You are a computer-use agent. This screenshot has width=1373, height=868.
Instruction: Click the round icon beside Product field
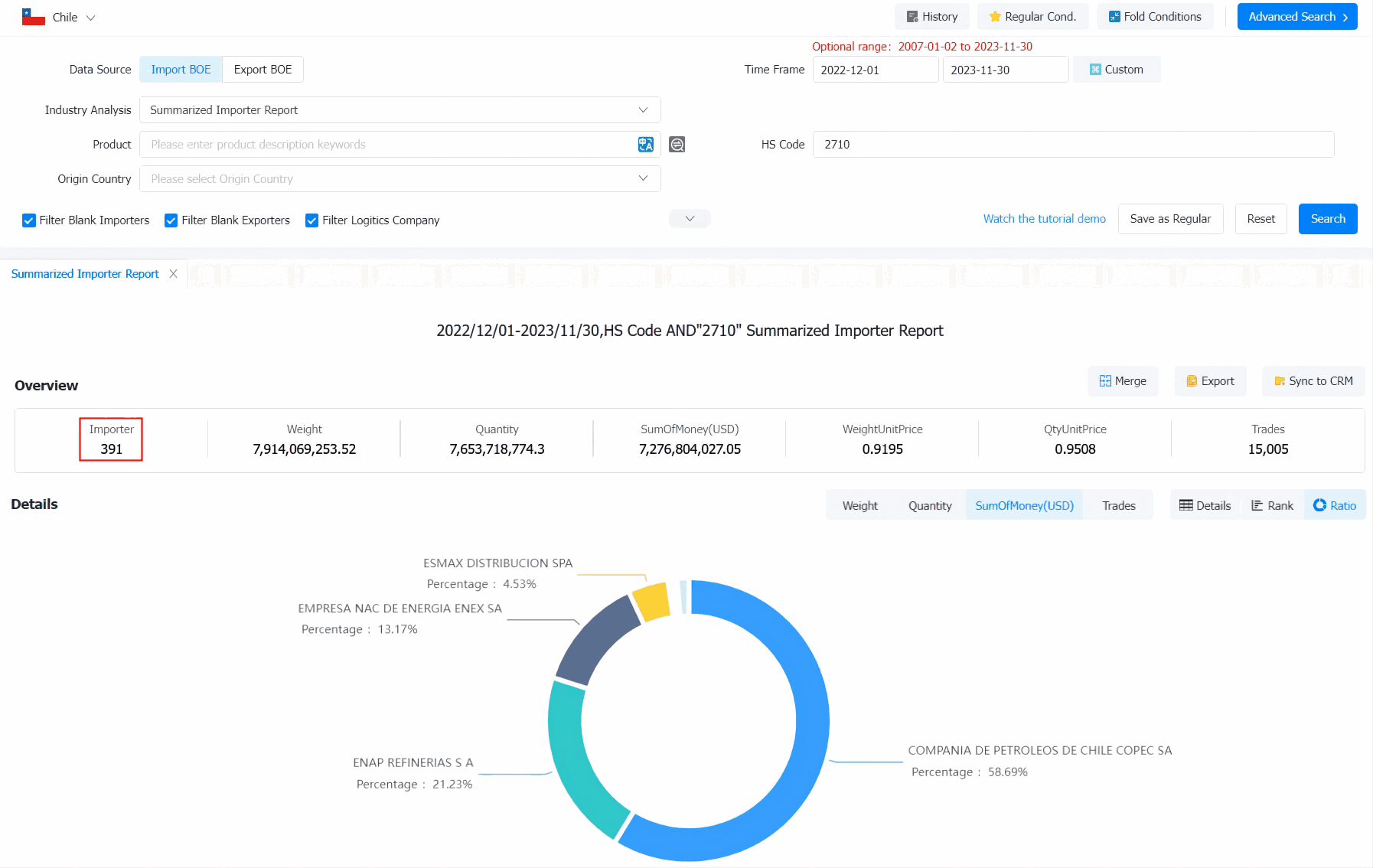coord(677,145)
